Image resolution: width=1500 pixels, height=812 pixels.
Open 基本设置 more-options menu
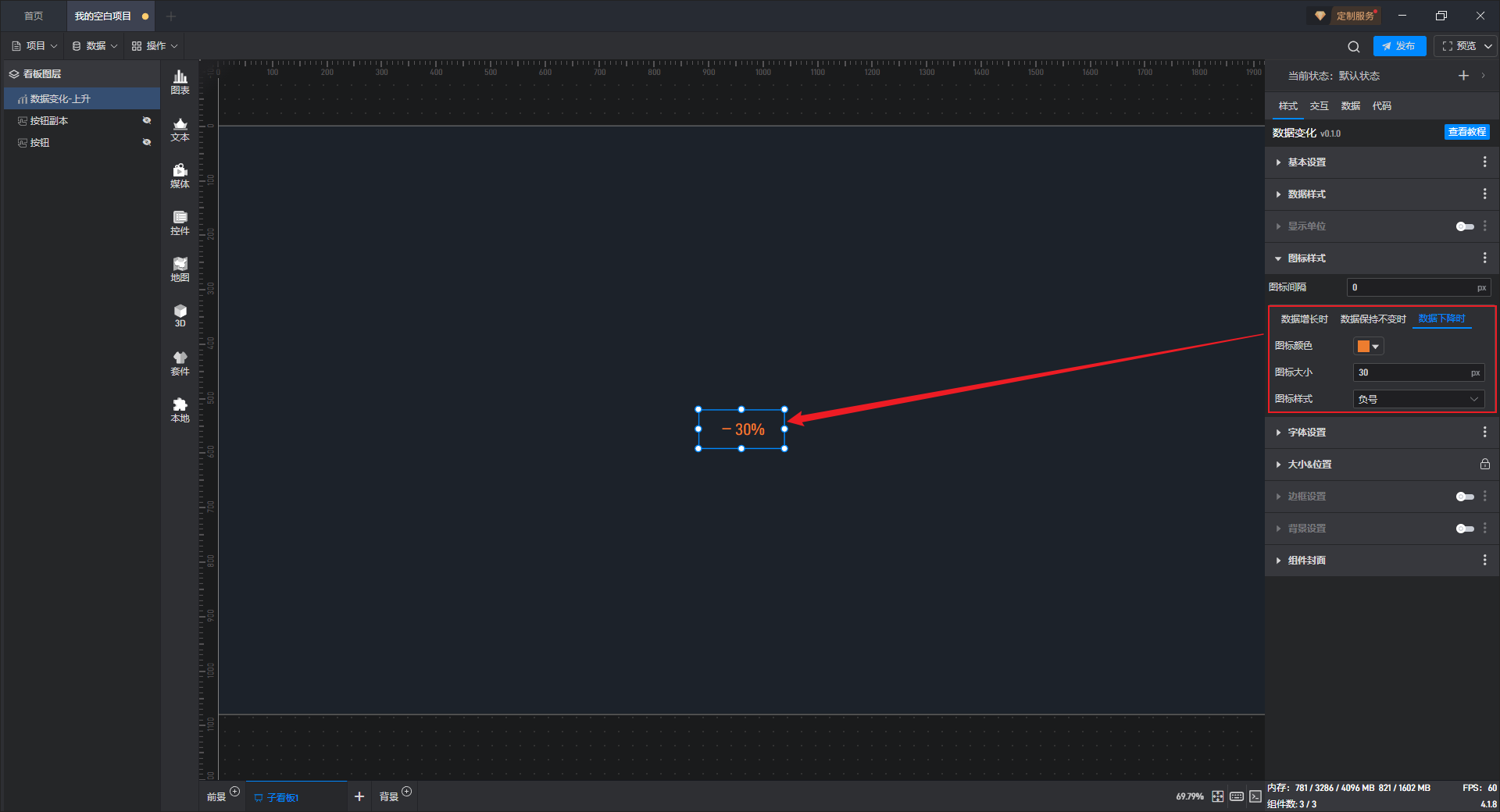click(1485, 162)
